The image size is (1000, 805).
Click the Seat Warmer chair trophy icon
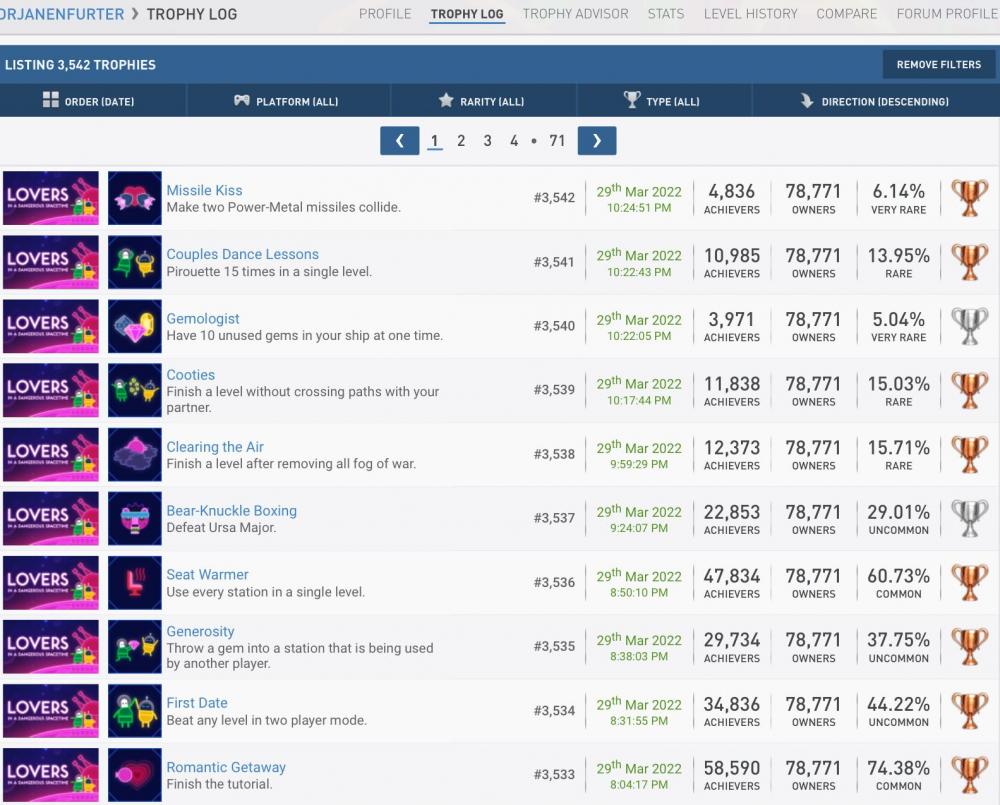click(x=134, y=582)
